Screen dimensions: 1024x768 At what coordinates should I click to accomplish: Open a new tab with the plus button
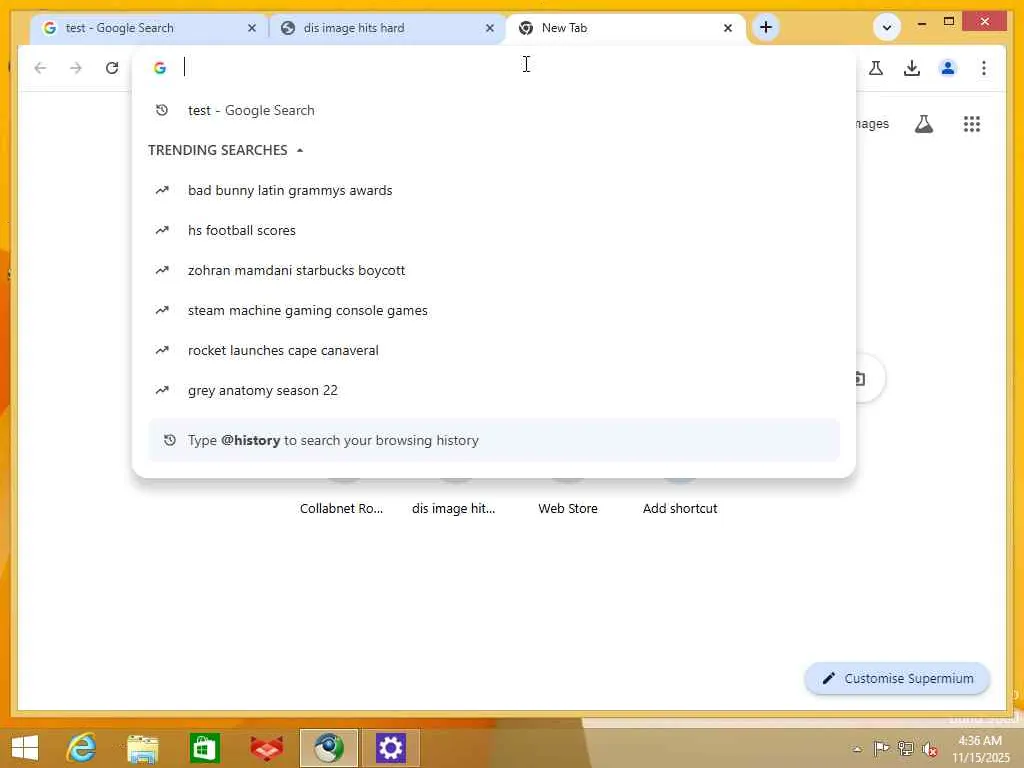click(x=766, y=27)
